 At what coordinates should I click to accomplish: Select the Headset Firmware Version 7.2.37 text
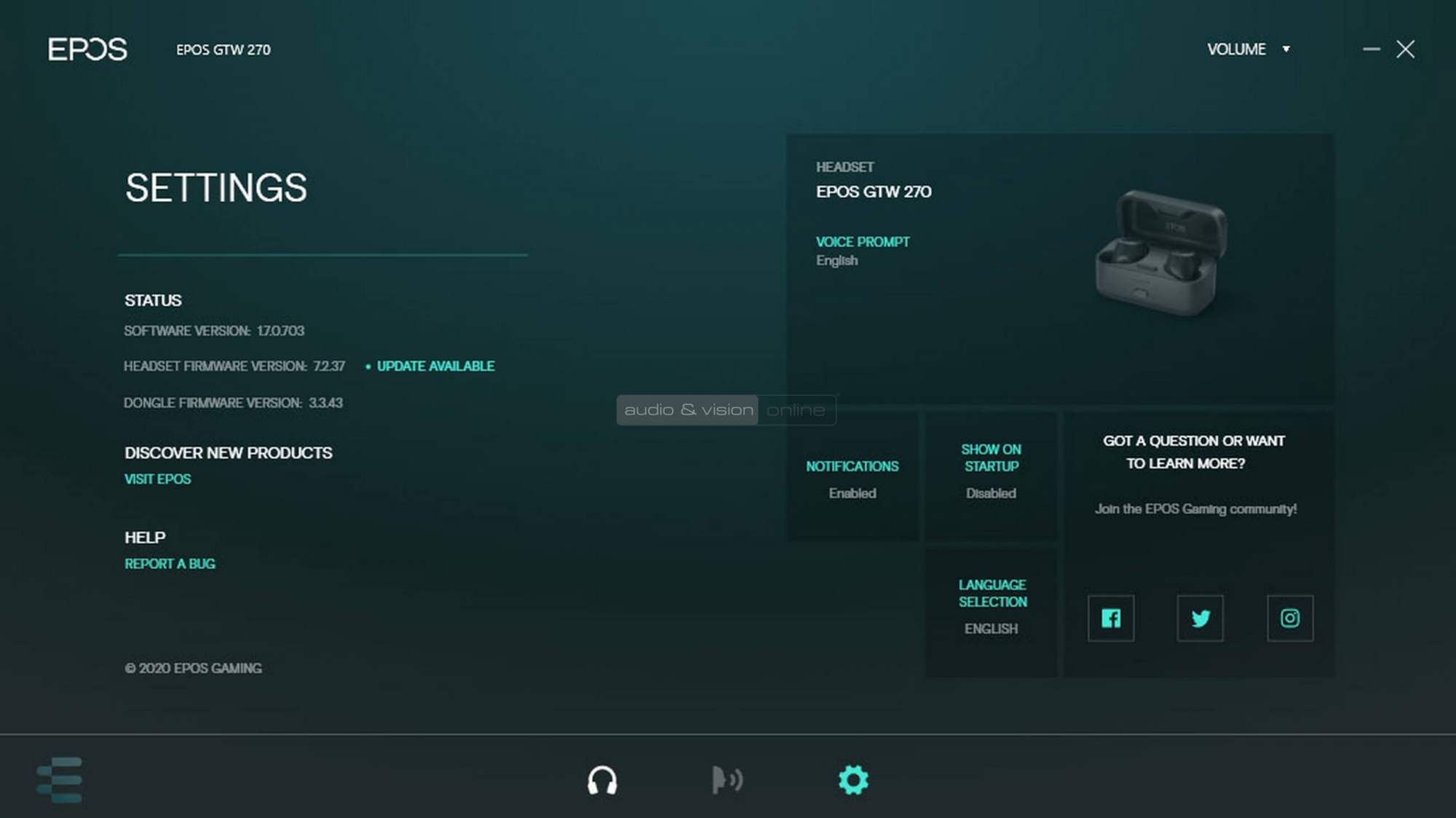234,366
